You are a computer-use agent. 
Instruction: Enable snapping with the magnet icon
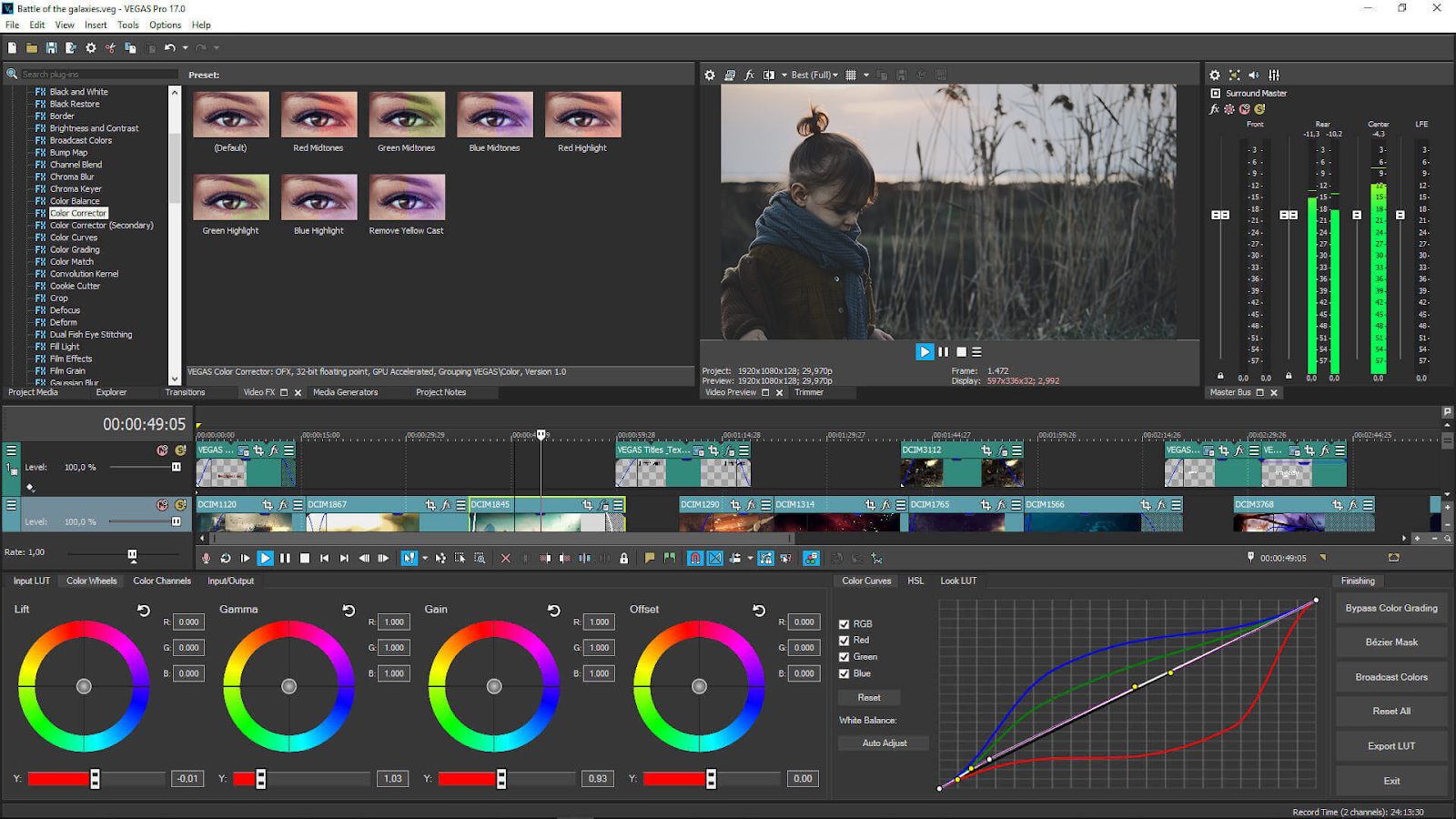pyautogui.click(x=695, y=558)
